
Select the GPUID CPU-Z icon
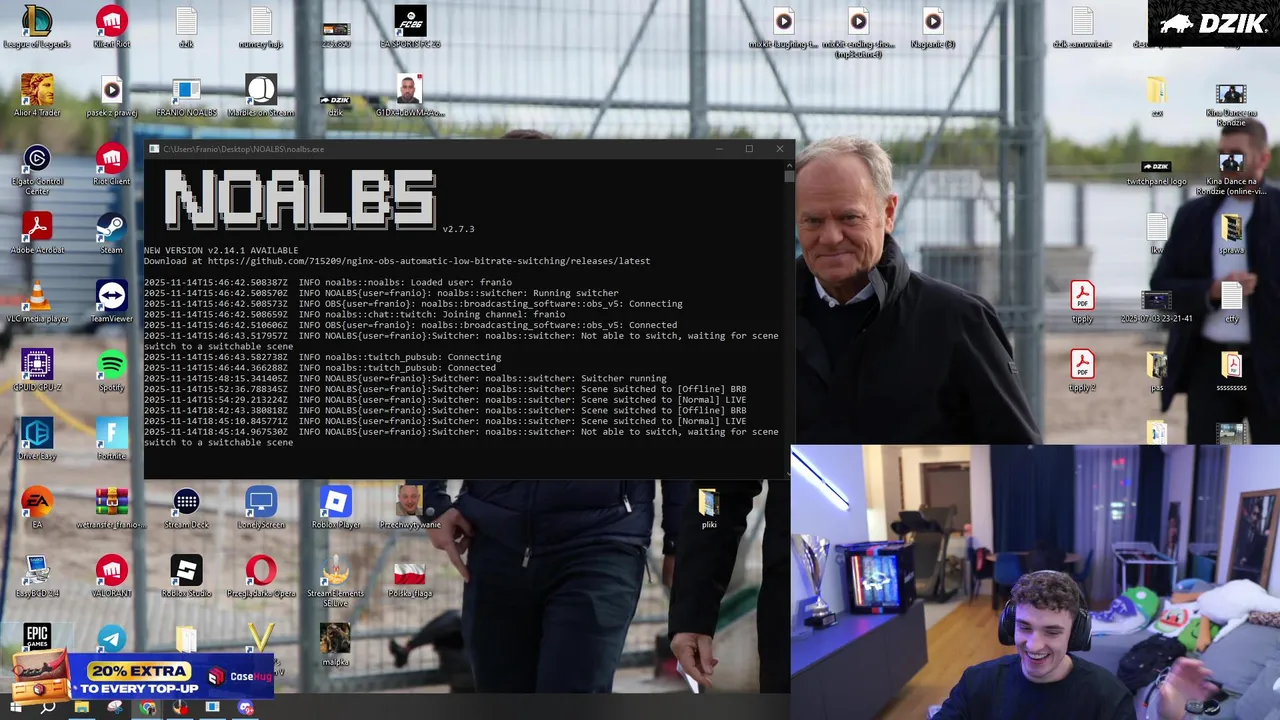(37, 370)
